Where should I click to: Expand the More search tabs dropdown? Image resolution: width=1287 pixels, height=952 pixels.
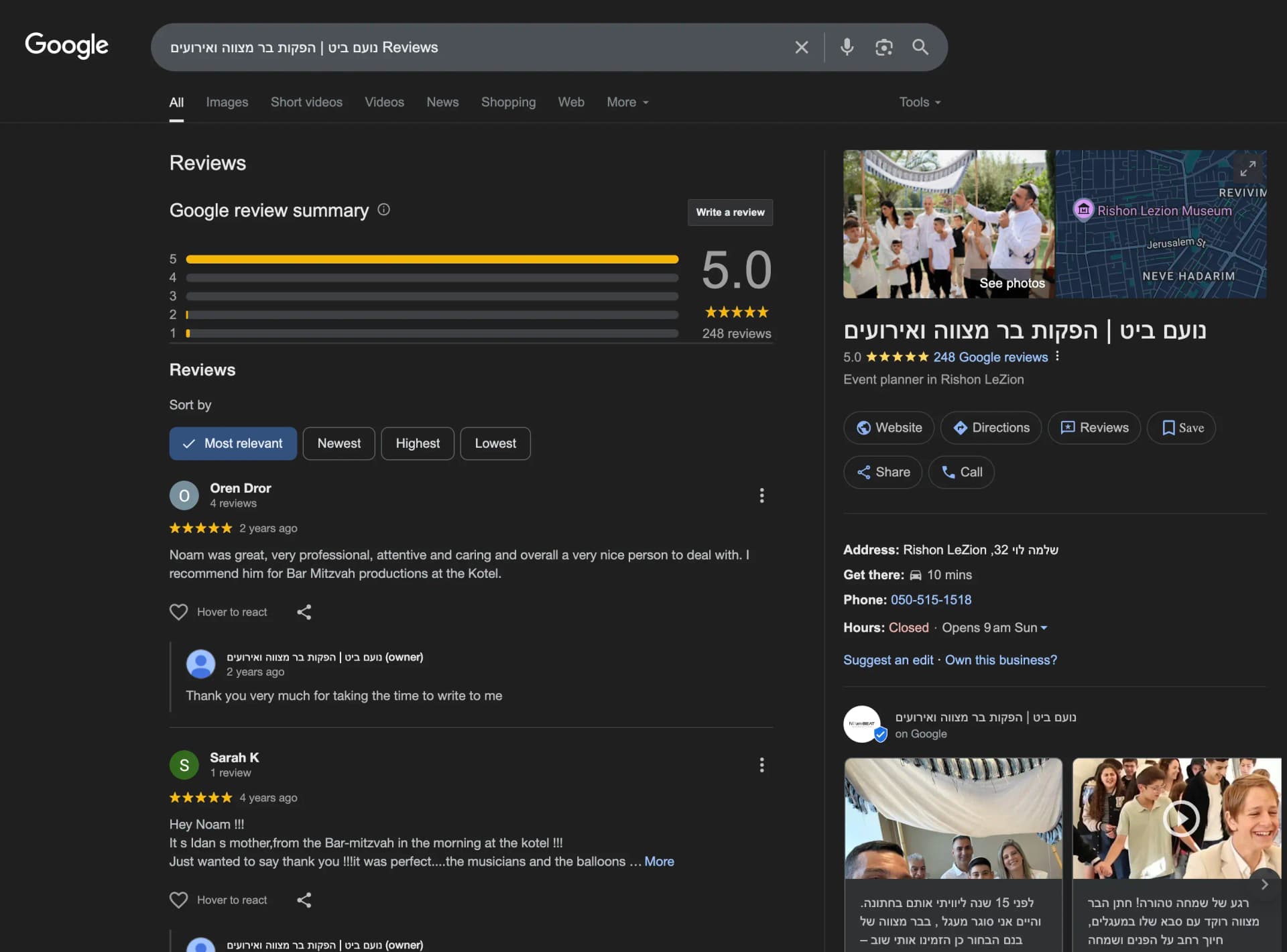click(627, 102)
